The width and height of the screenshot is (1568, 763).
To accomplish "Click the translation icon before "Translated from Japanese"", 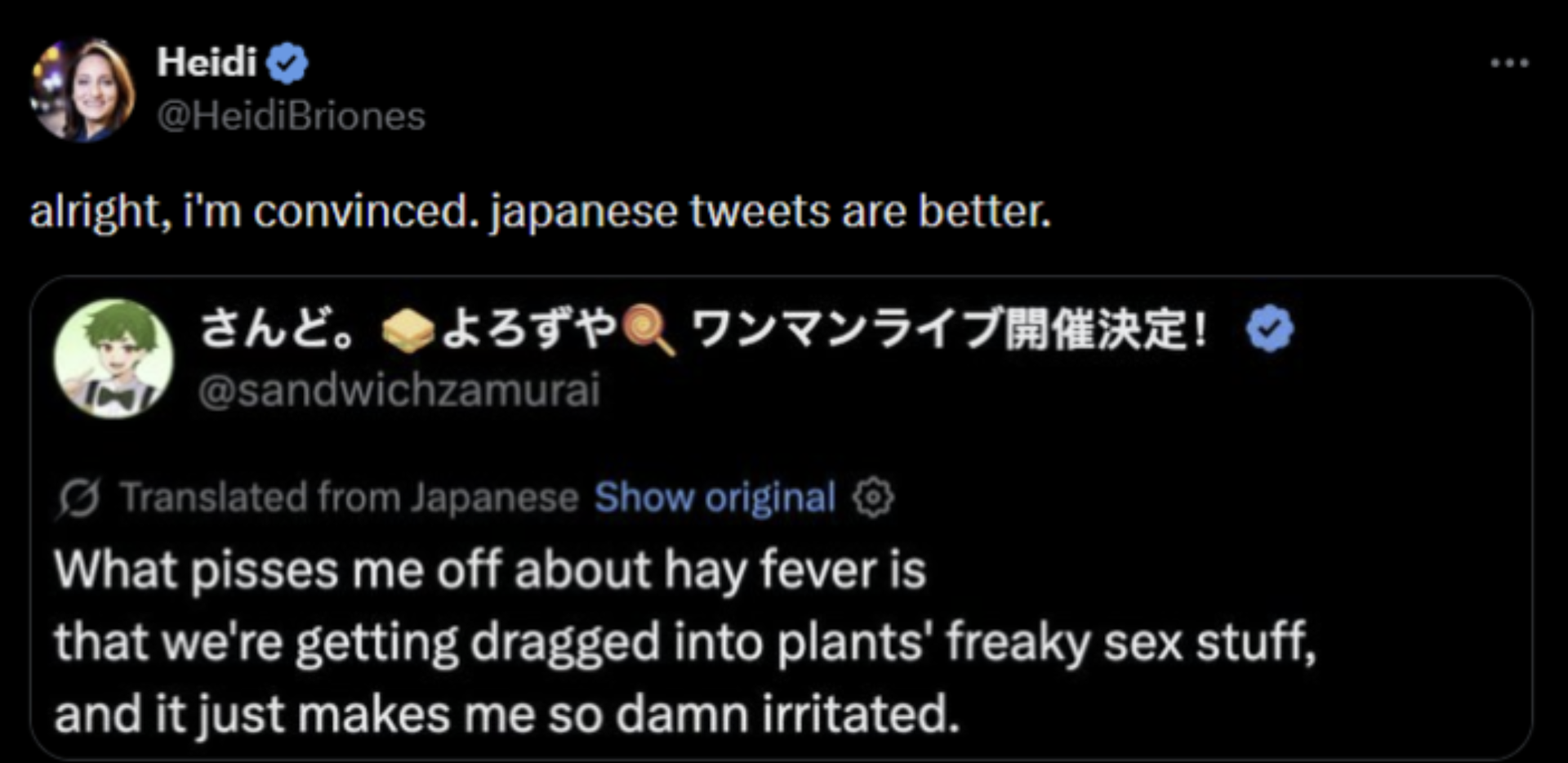I will point(79,498).
